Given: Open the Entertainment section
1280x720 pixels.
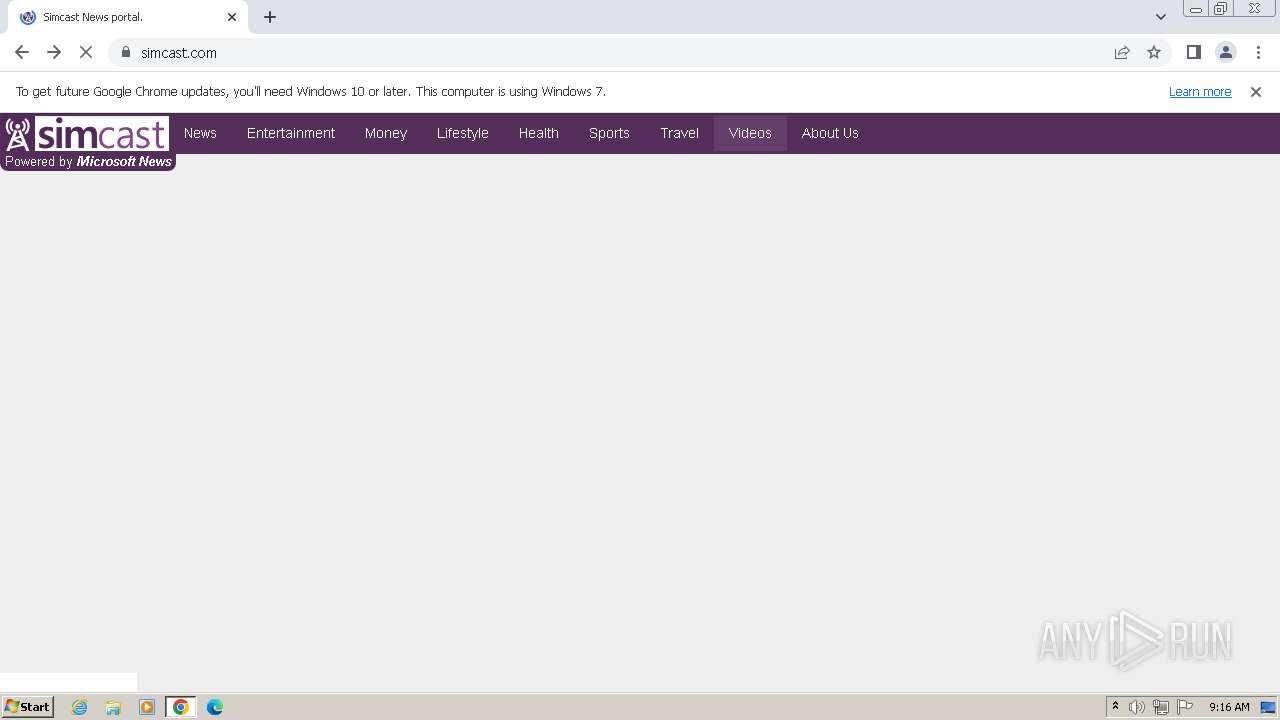Looking at the screenshot, I should coord(291,133).
